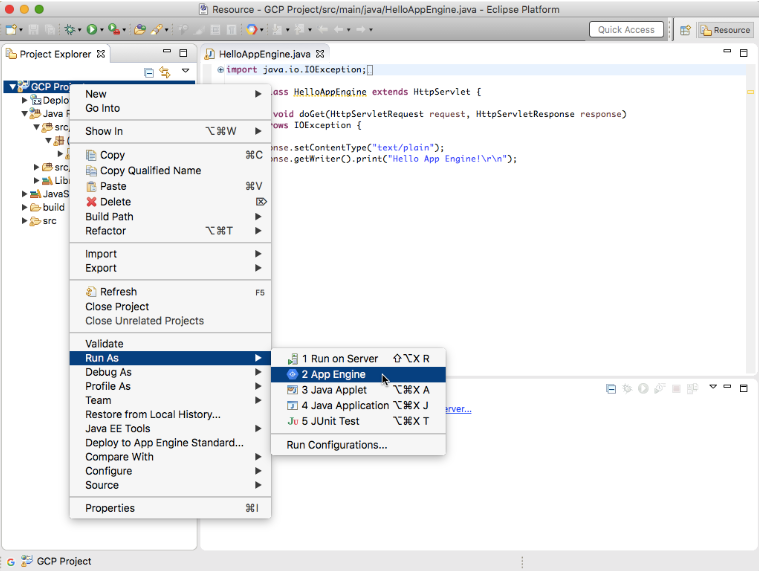Toggle Link with Editor in Project Explorer
The height and width of the screenshot is (571, 759).
pos(165,72)
